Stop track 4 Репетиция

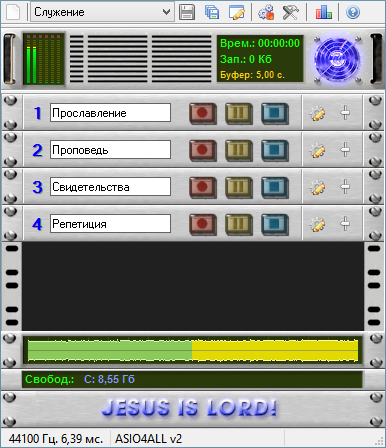click(x=275, y=224)
